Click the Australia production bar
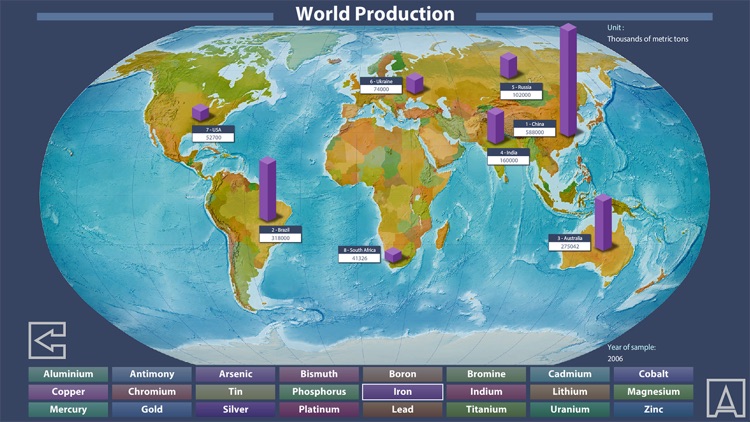This screenshot has width=750, height=422. coord(603,222)
